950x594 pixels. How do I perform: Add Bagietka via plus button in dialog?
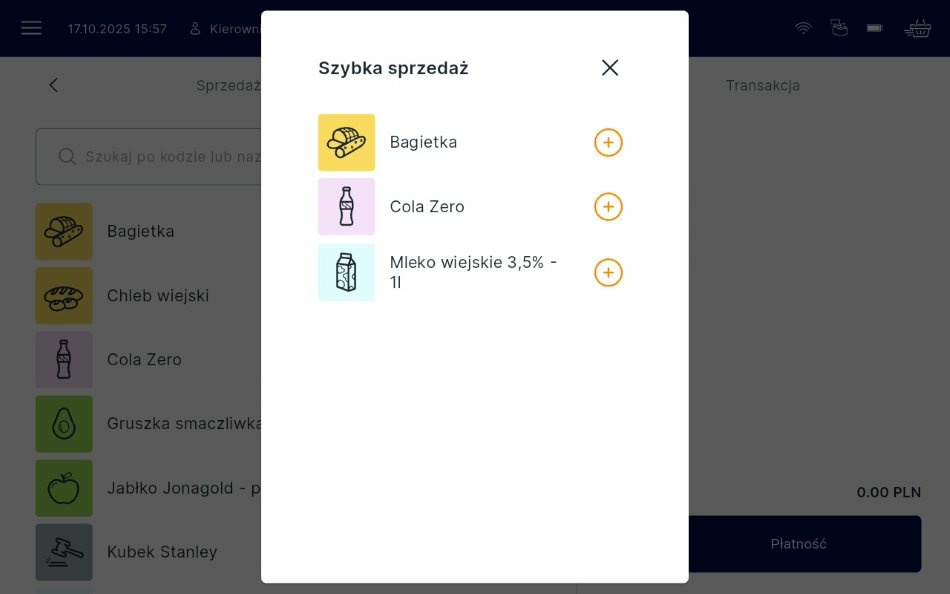(x=608, y=143)
